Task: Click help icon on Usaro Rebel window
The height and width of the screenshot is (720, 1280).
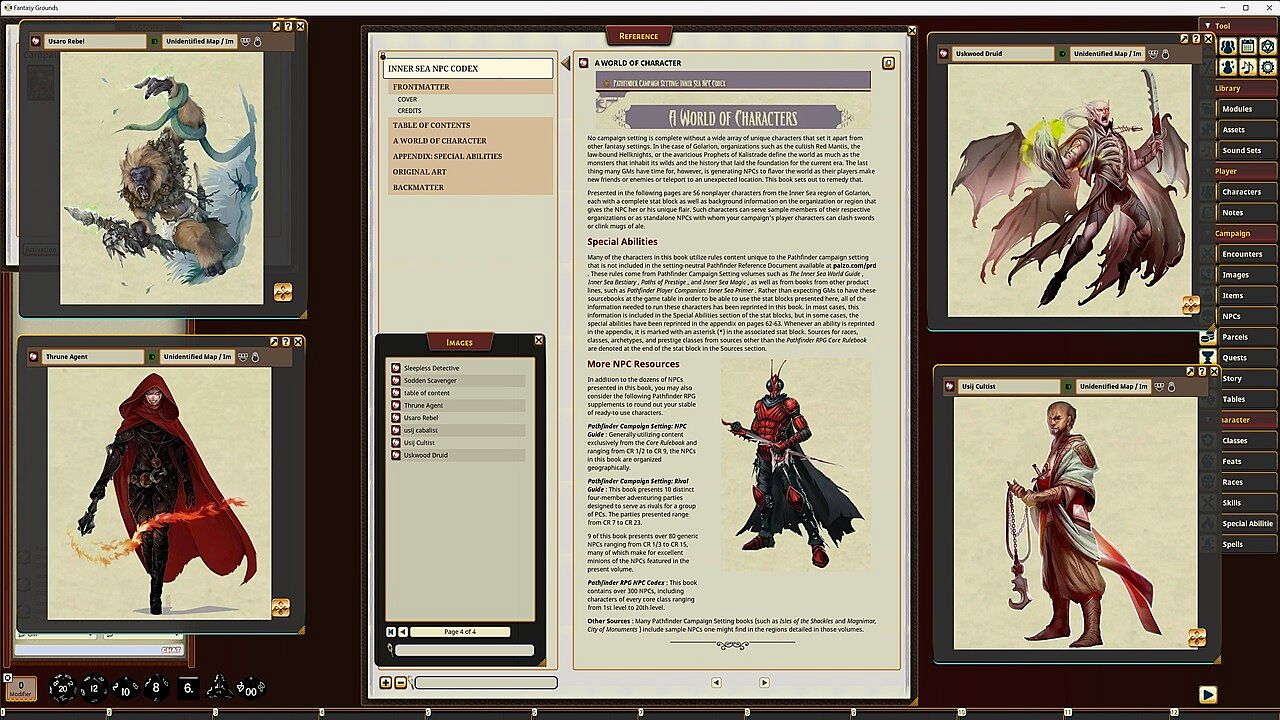Action: (x=288, y=27)
